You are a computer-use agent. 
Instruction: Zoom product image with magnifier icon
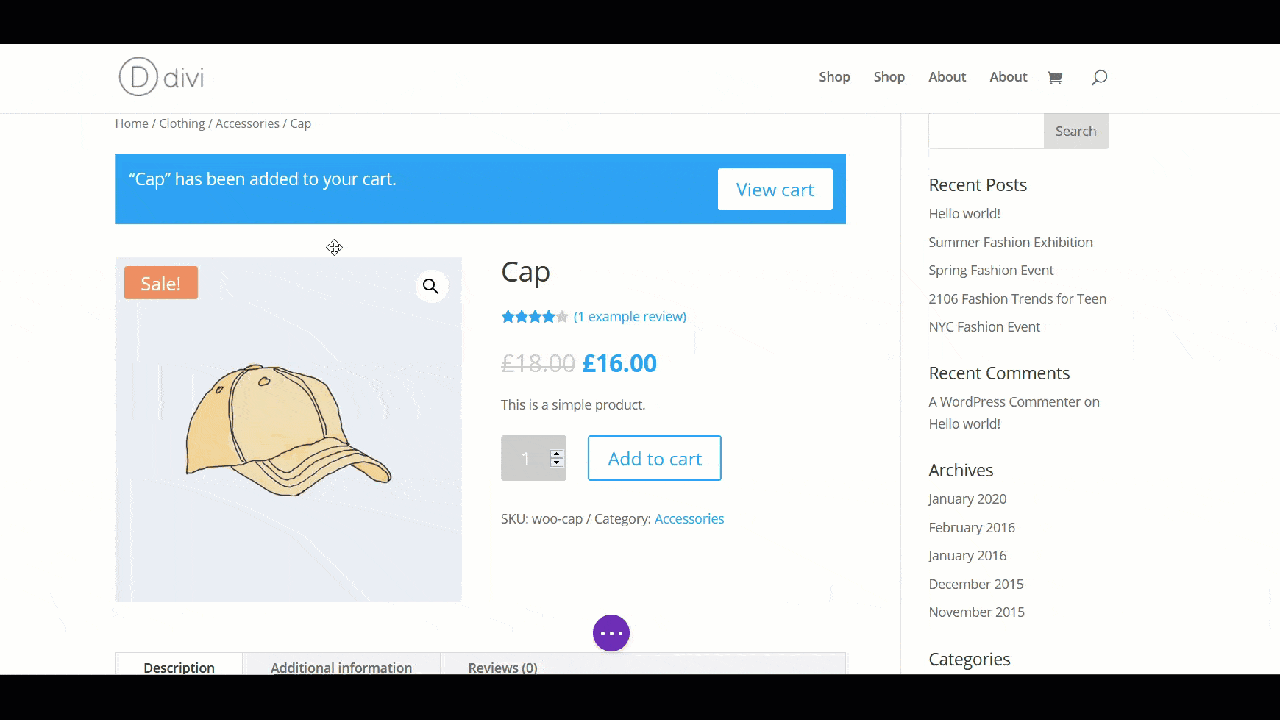[430, 287]
